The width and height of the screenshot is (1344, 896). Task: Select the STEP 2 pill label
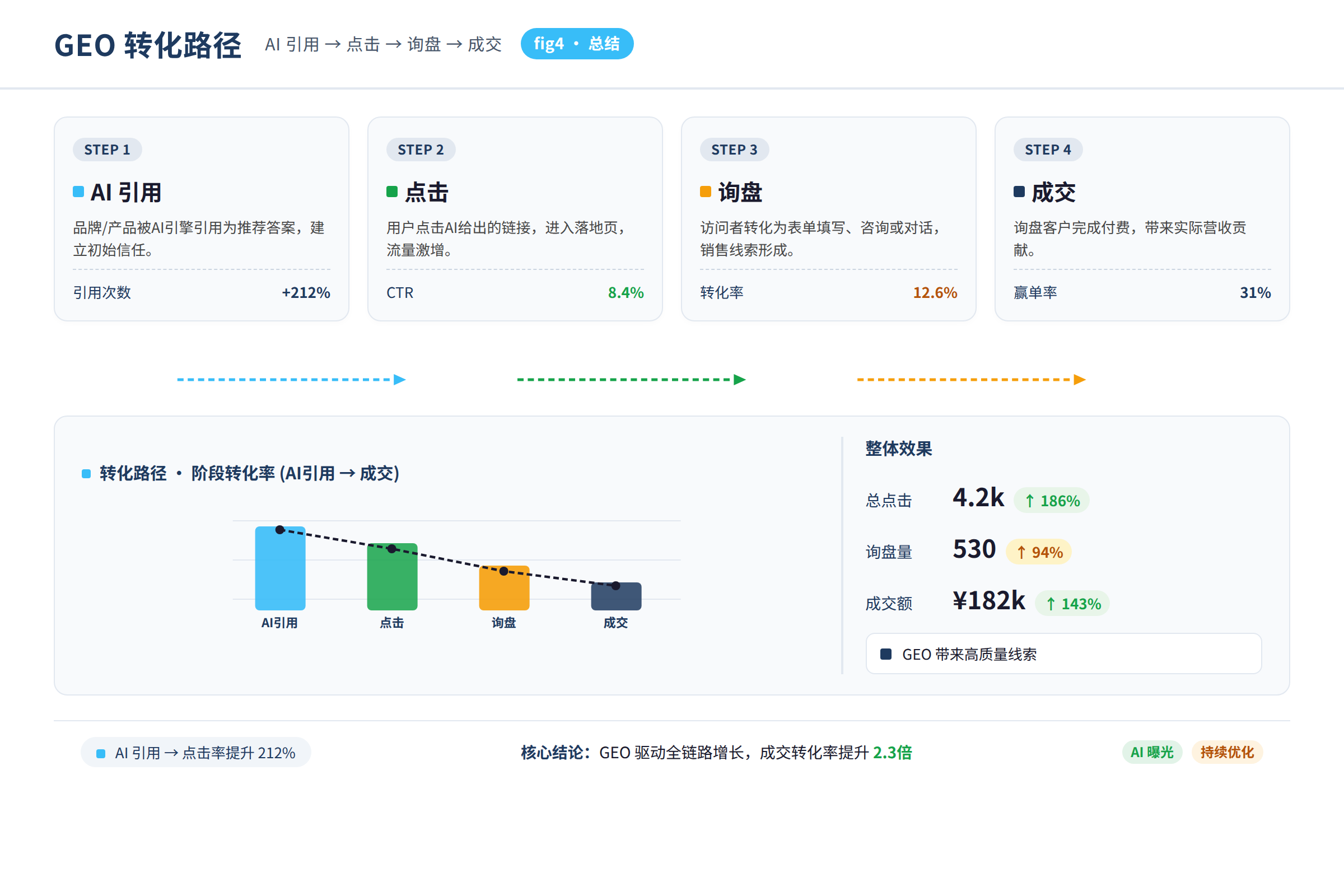tap(421, 150)
